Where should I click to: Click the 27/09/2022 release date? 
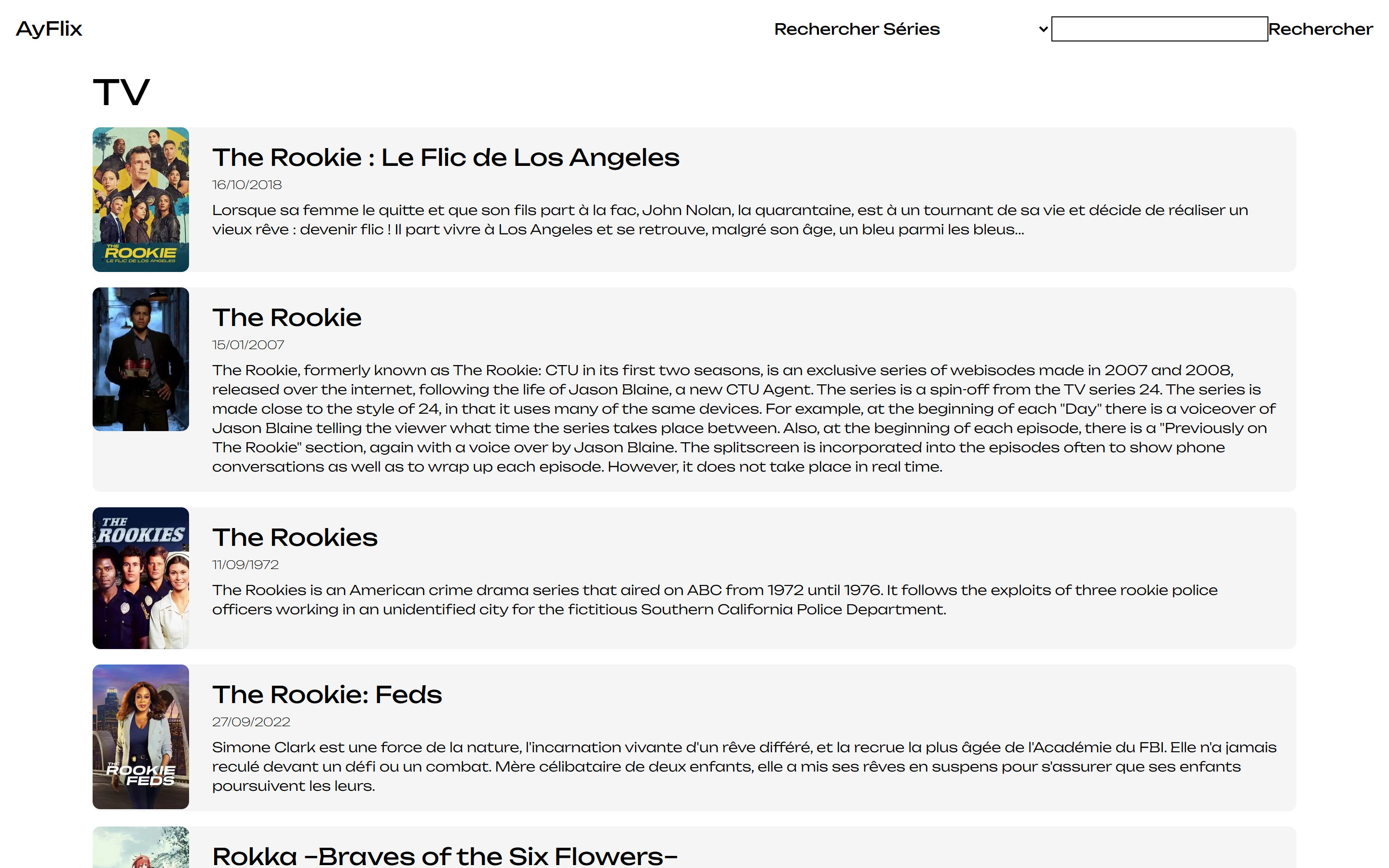point(251,722)
